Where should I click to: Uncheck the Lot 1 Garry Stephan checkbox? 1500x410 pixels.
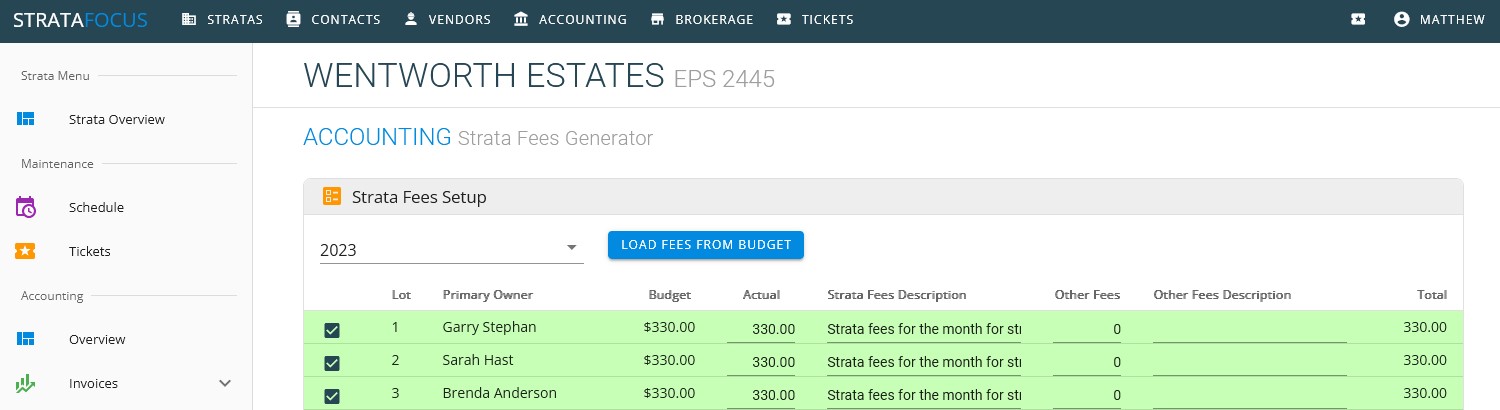[x=332, y=331]
